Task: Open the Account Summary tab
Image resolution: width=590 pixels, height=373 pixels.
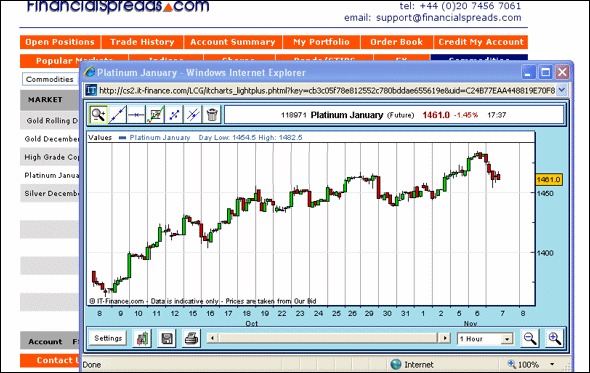Action: click(233, 42)
